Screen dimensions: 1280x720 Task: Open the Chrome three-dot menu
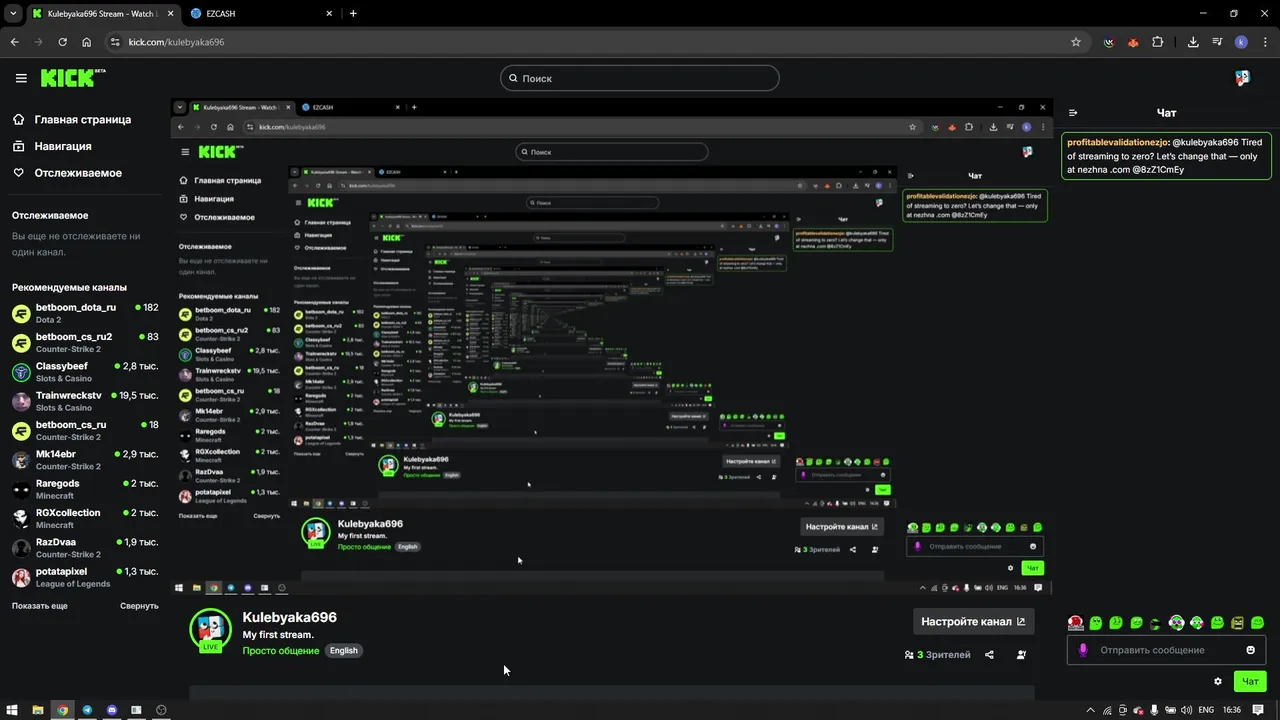pos(1264,42)
